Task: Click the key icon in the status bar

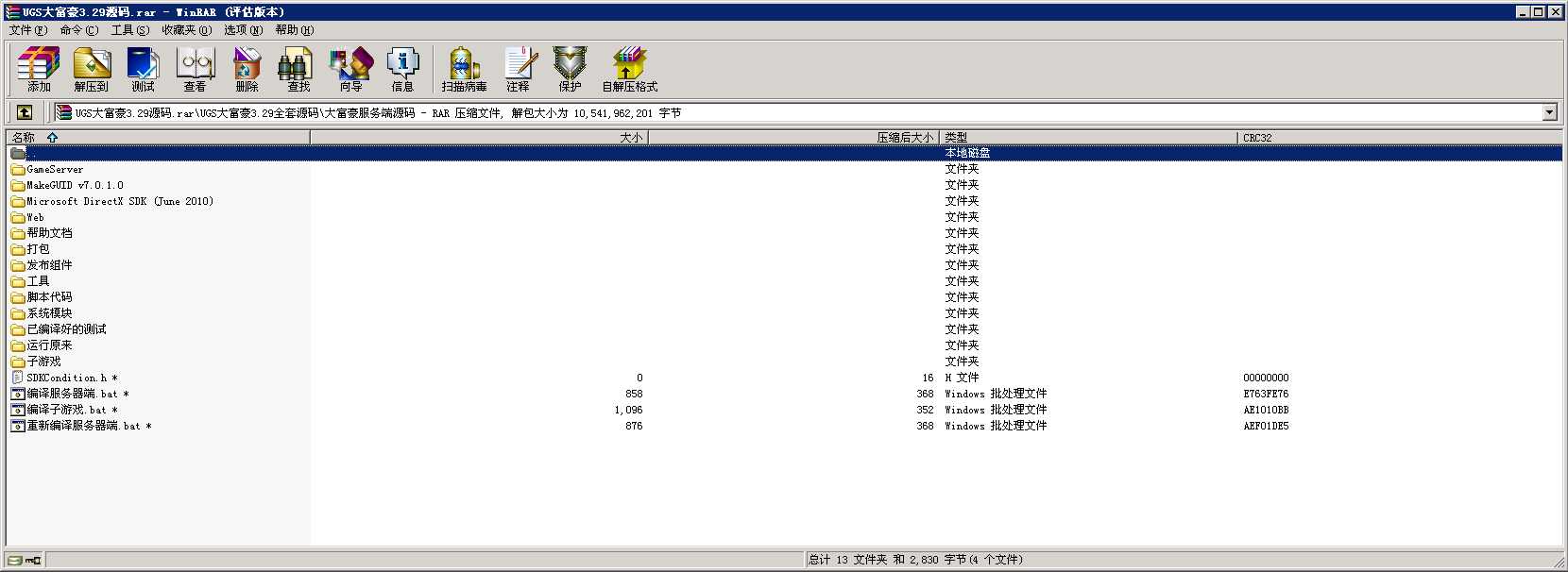Action: coord(33,560)
